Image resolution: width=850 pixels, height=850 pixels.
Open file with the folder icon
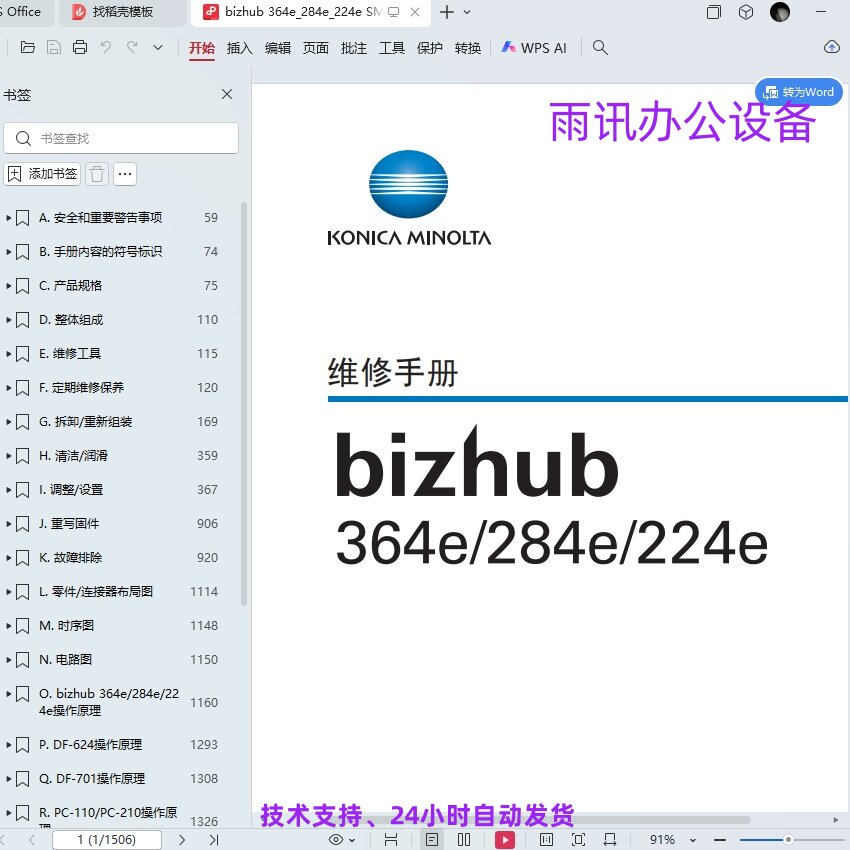coord(28,48)
